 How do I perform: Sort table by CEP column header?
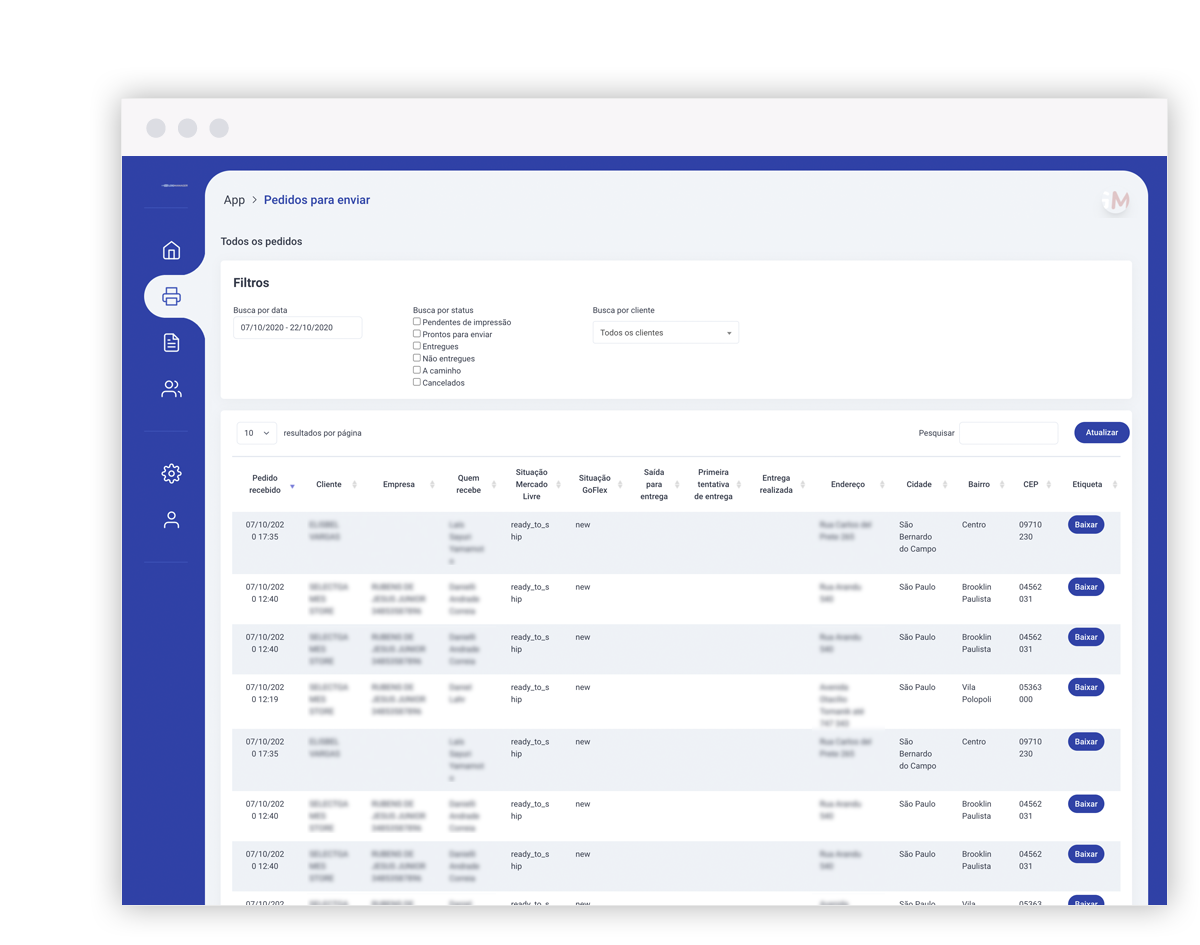pos(1031,484)
